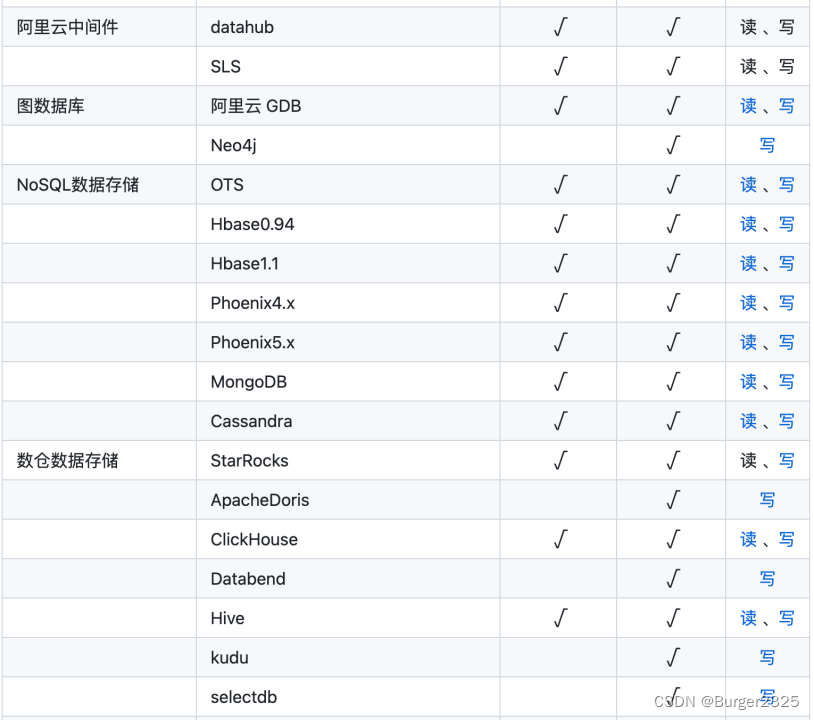Click the 阿里云 GDB name cell
Screen dimensions: 814x720
348,106
